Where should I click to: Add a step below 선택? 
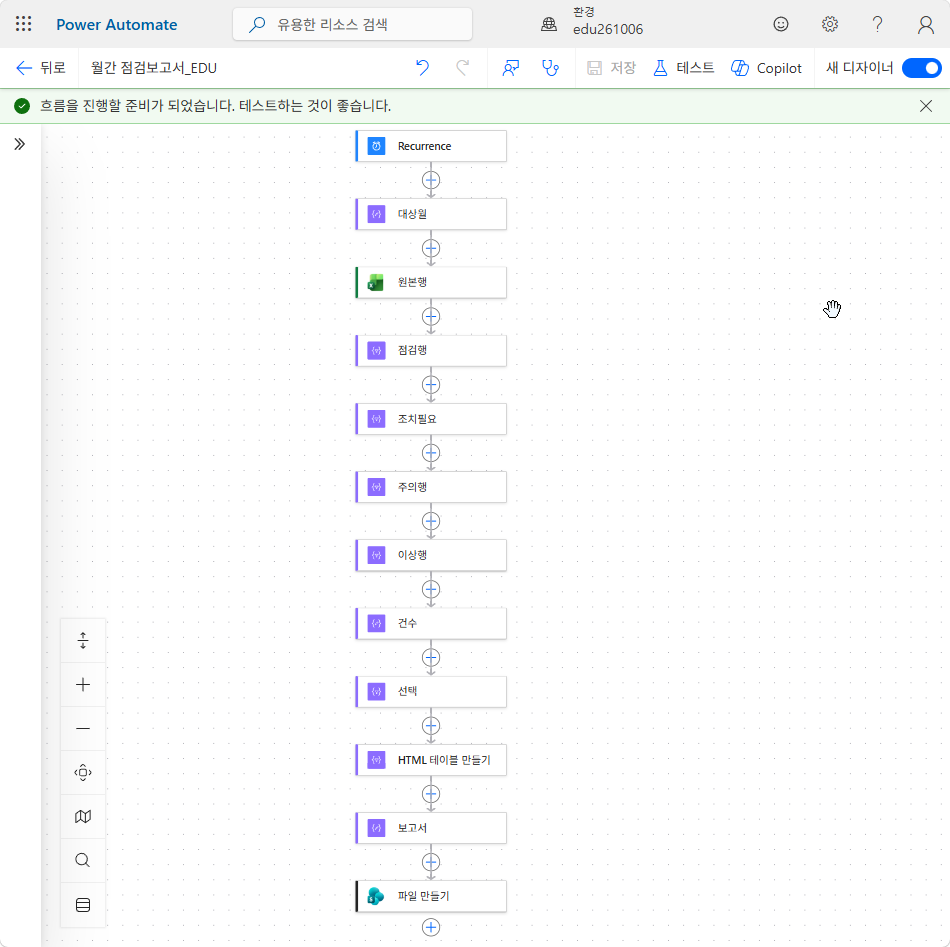pos(431,726)
